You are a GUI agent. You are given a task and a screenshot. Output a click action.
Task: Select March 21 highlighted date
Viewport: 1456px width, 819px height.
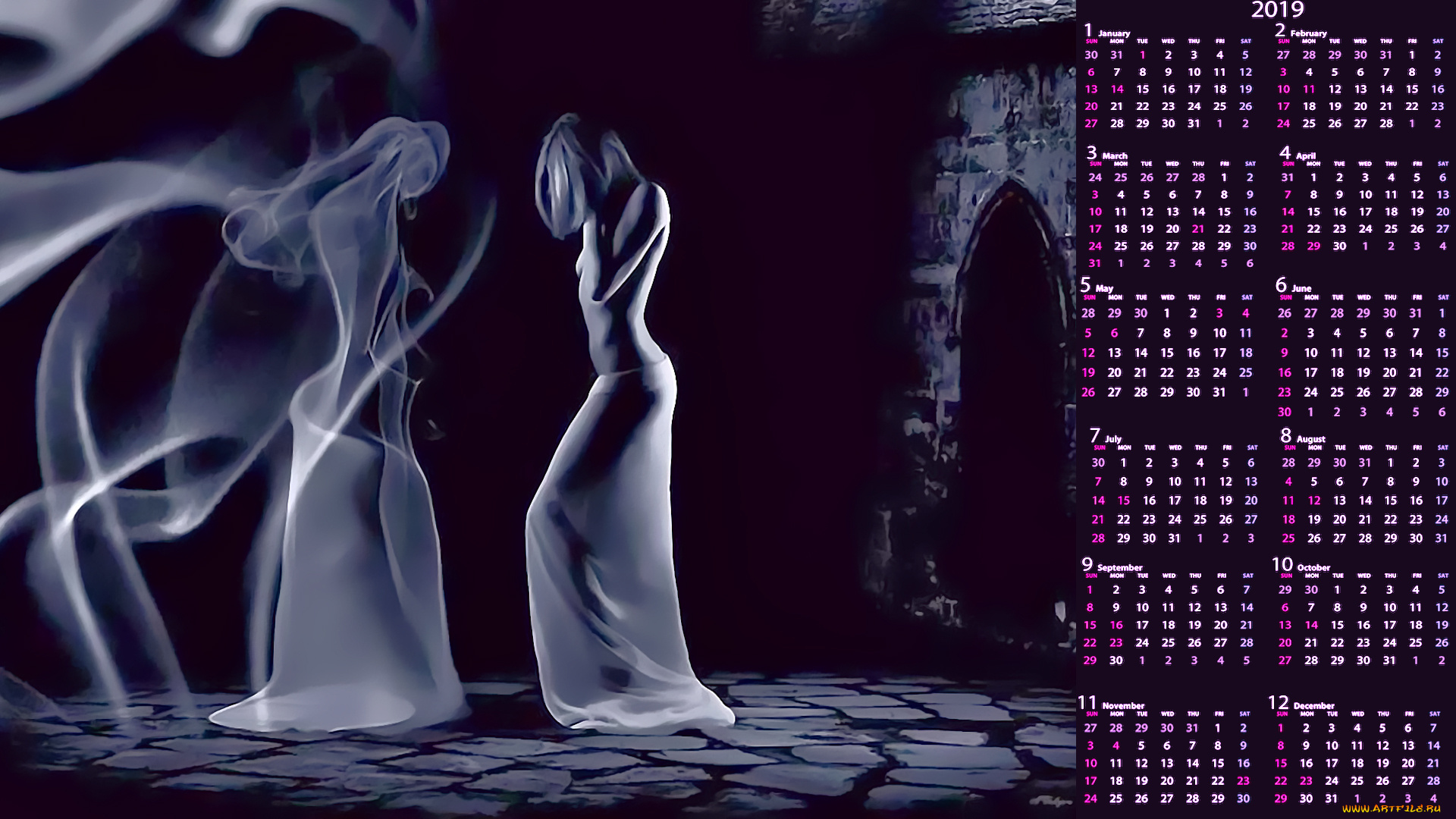point(1198,229)
